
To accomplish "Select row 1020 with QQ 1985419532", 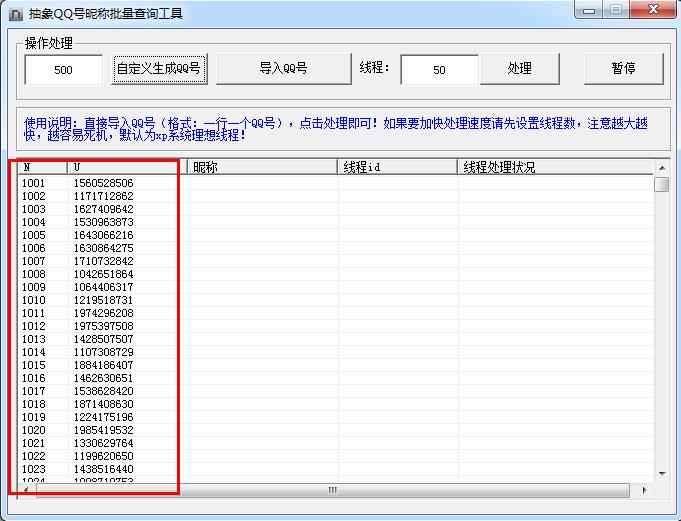I will [101, 430].
